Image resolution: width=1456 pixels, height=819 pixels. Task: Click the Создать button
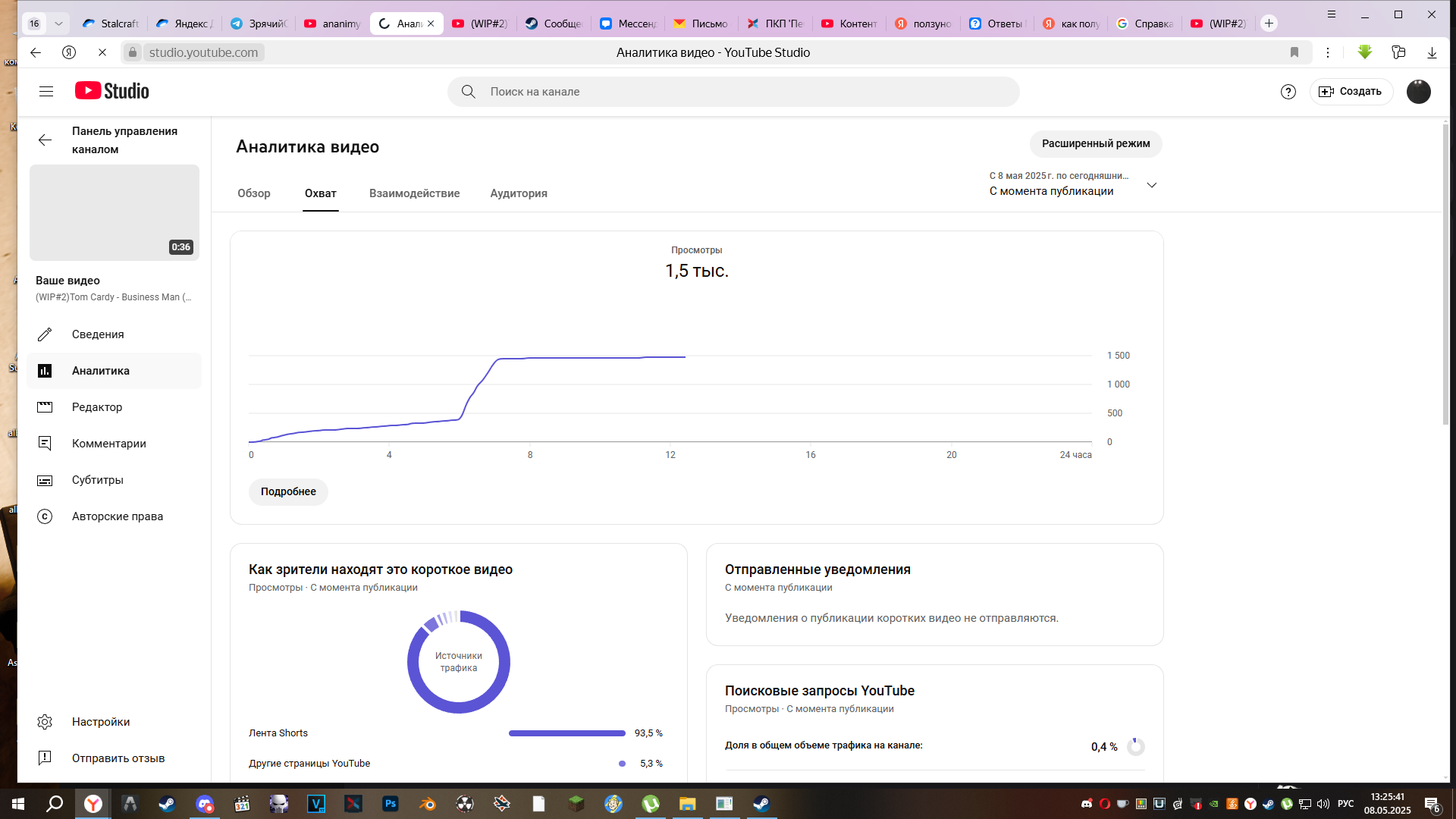coord(1351,92)
